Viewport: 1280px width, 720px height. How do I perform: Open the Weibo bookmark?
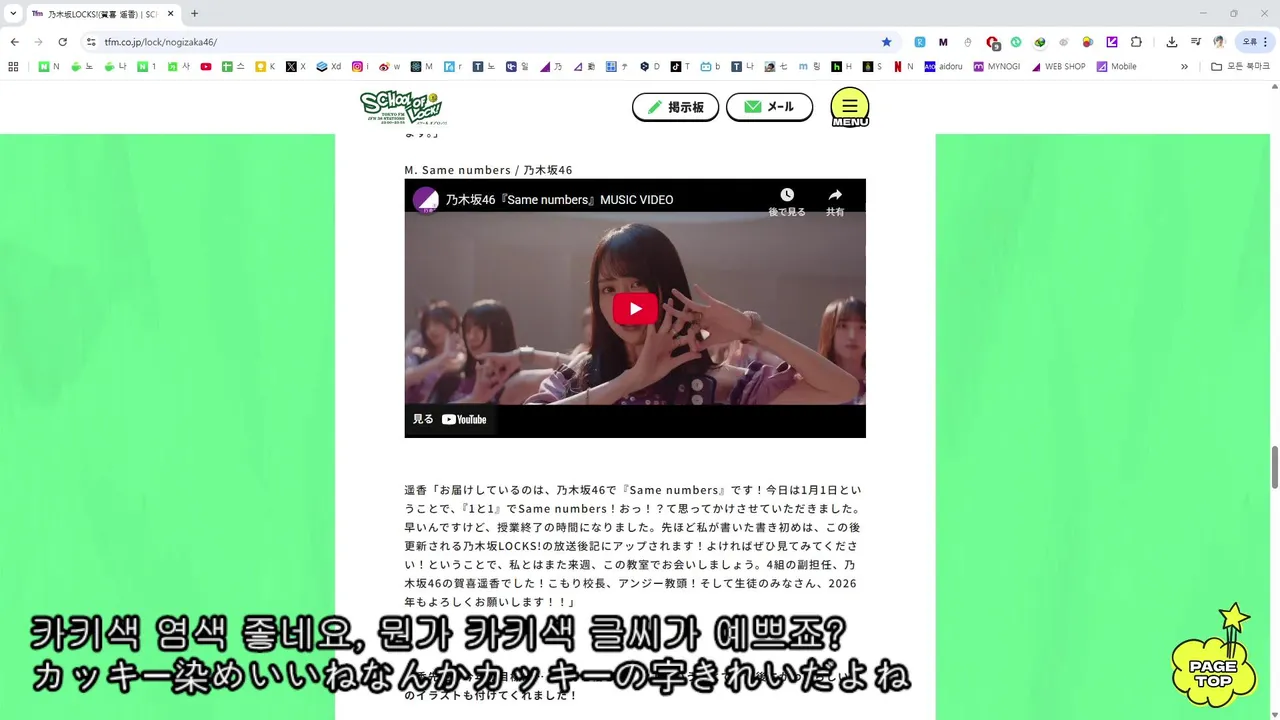click(390, 67)
